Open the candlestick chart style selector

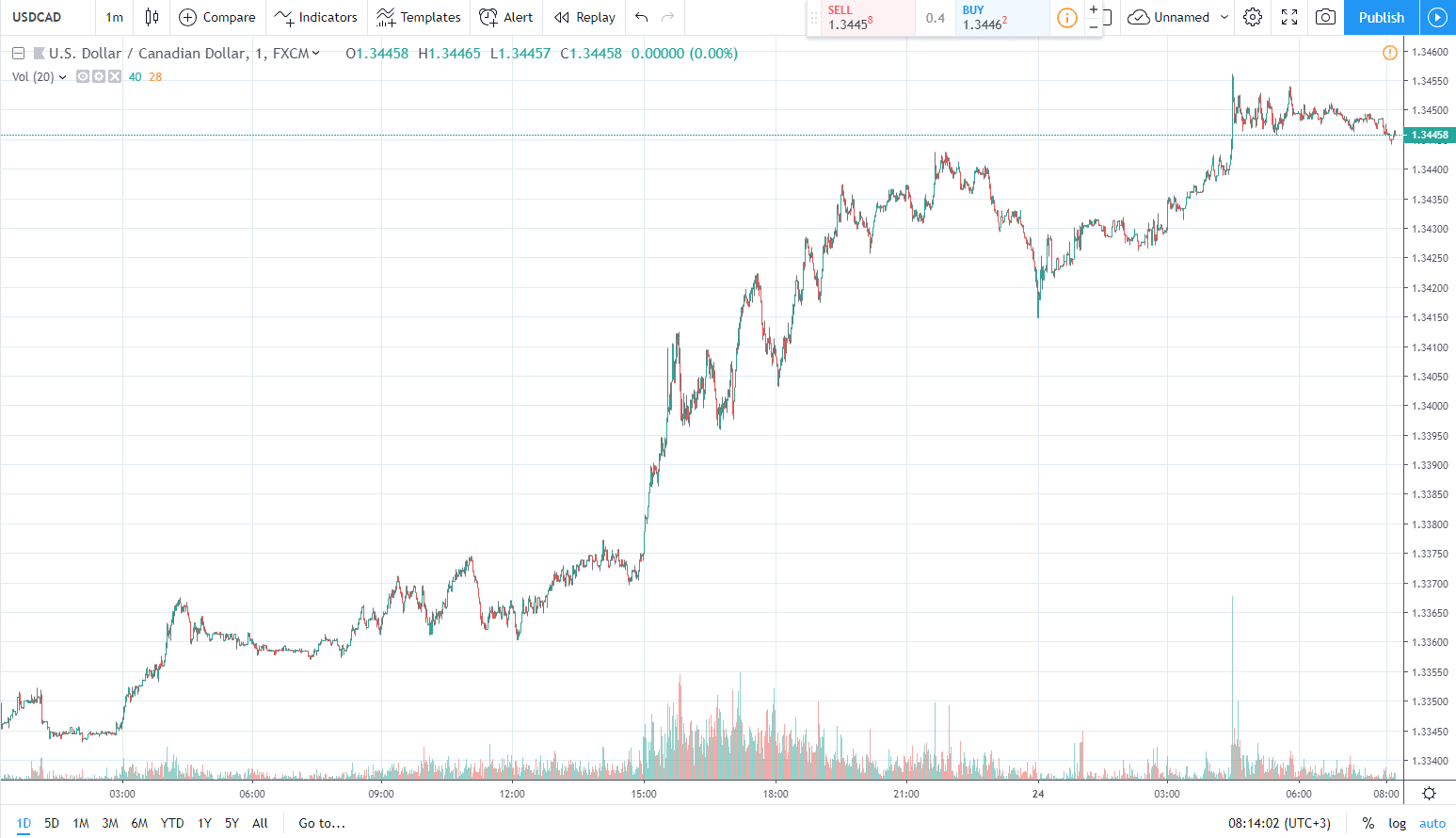coord(152,17)
